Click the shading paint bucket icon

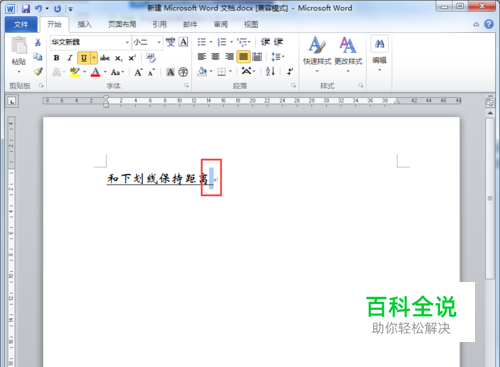pos(202,72)
